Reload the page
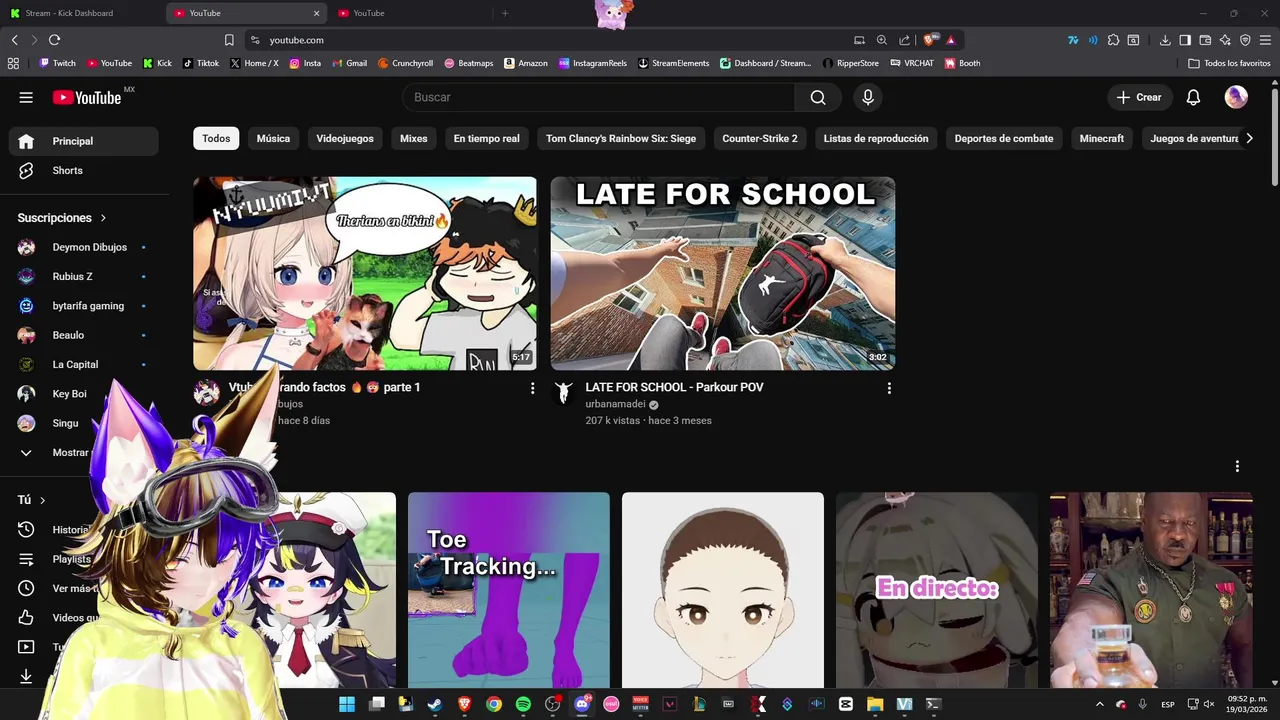1280x720 pixels. 54,40
